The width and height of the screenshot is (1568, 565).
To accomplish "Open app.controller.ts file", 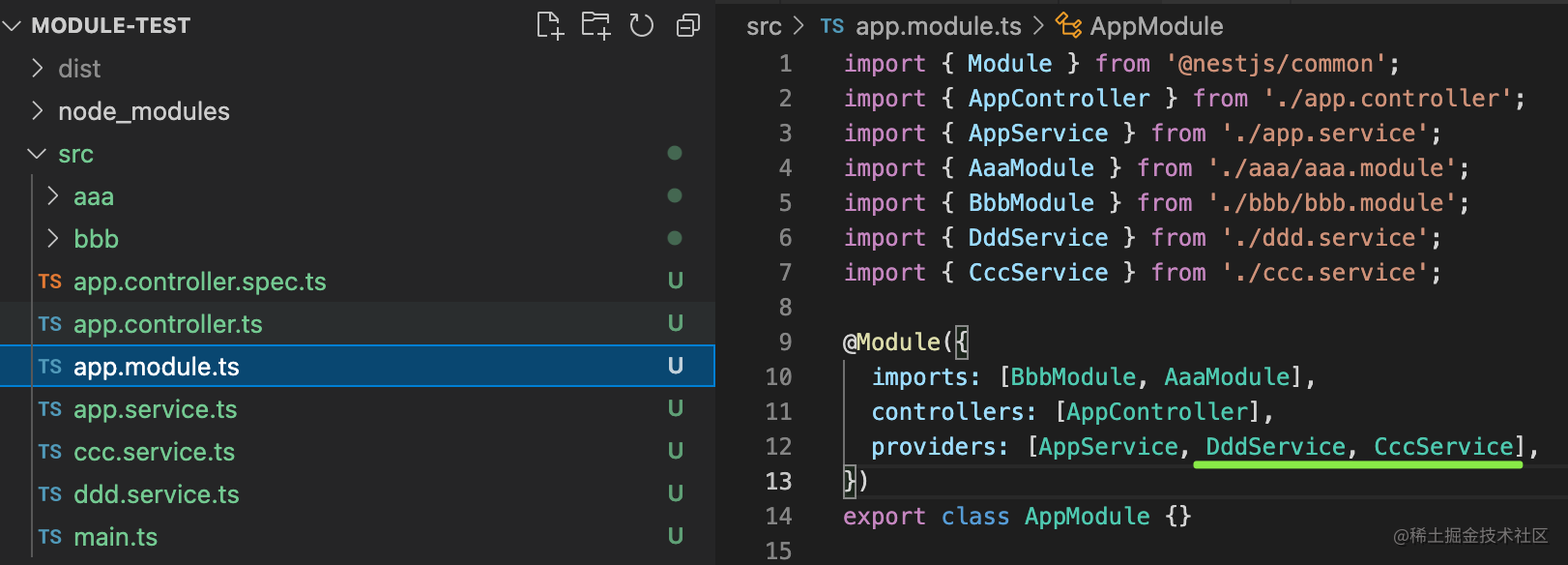I will 167,324.
